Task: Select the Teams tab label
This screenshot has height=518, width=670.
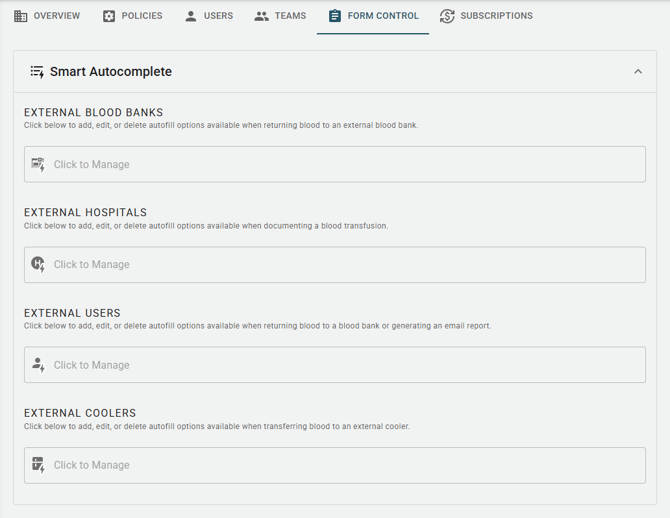Action: point(290,16)
